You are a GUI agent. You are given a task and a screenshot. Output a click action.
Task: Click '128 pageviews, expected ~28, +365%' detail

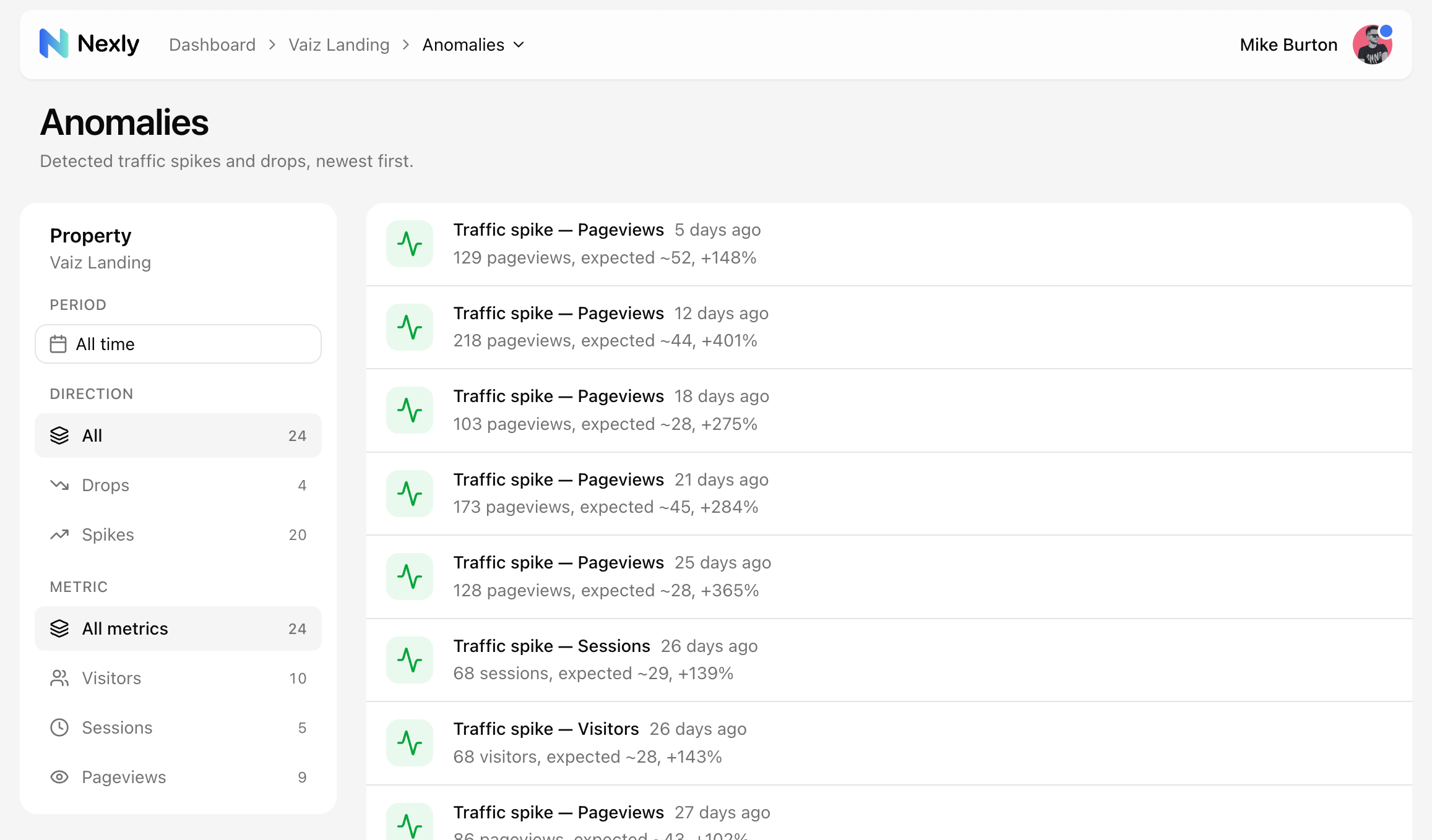pyautogui.click(x=606, y=590)
